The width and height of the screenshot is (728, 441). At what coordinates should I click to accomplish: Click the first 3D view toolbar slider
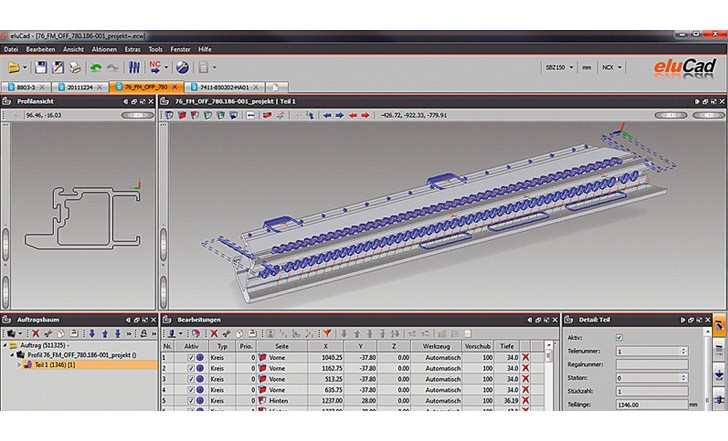coord(670,115)
